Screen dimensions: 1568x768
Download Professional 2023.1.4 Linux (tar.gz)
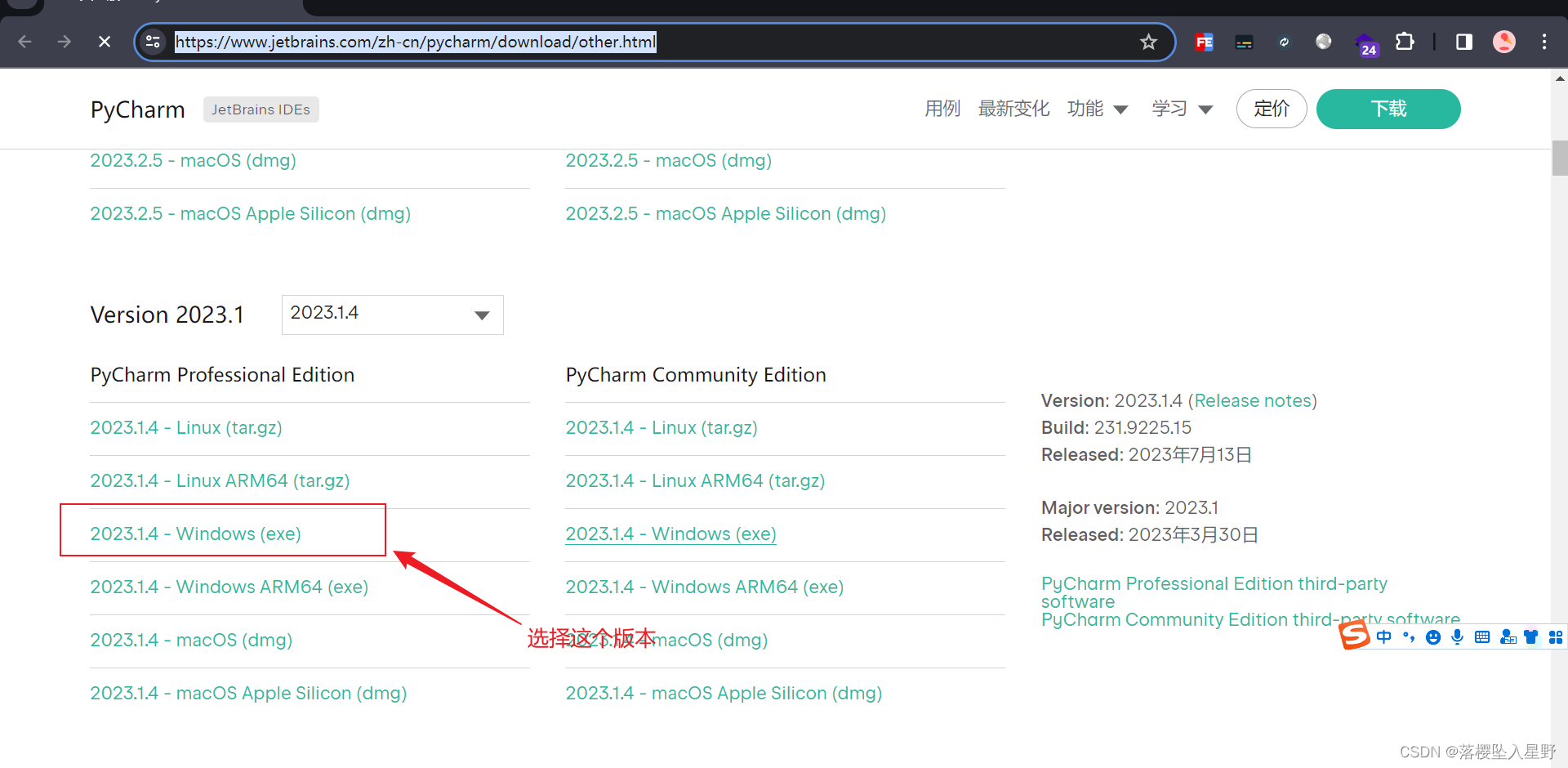186,428
